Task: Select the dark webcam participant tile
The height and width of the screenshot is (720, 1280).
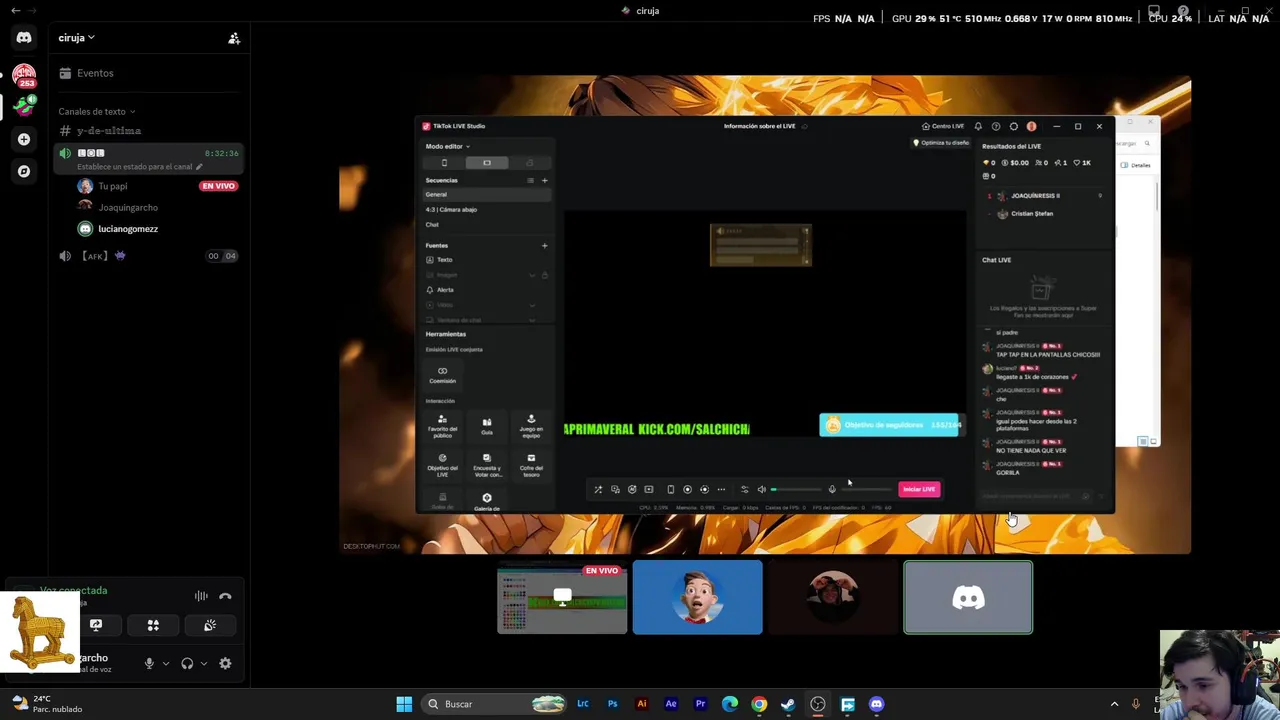Action: [x=833, y=598]
